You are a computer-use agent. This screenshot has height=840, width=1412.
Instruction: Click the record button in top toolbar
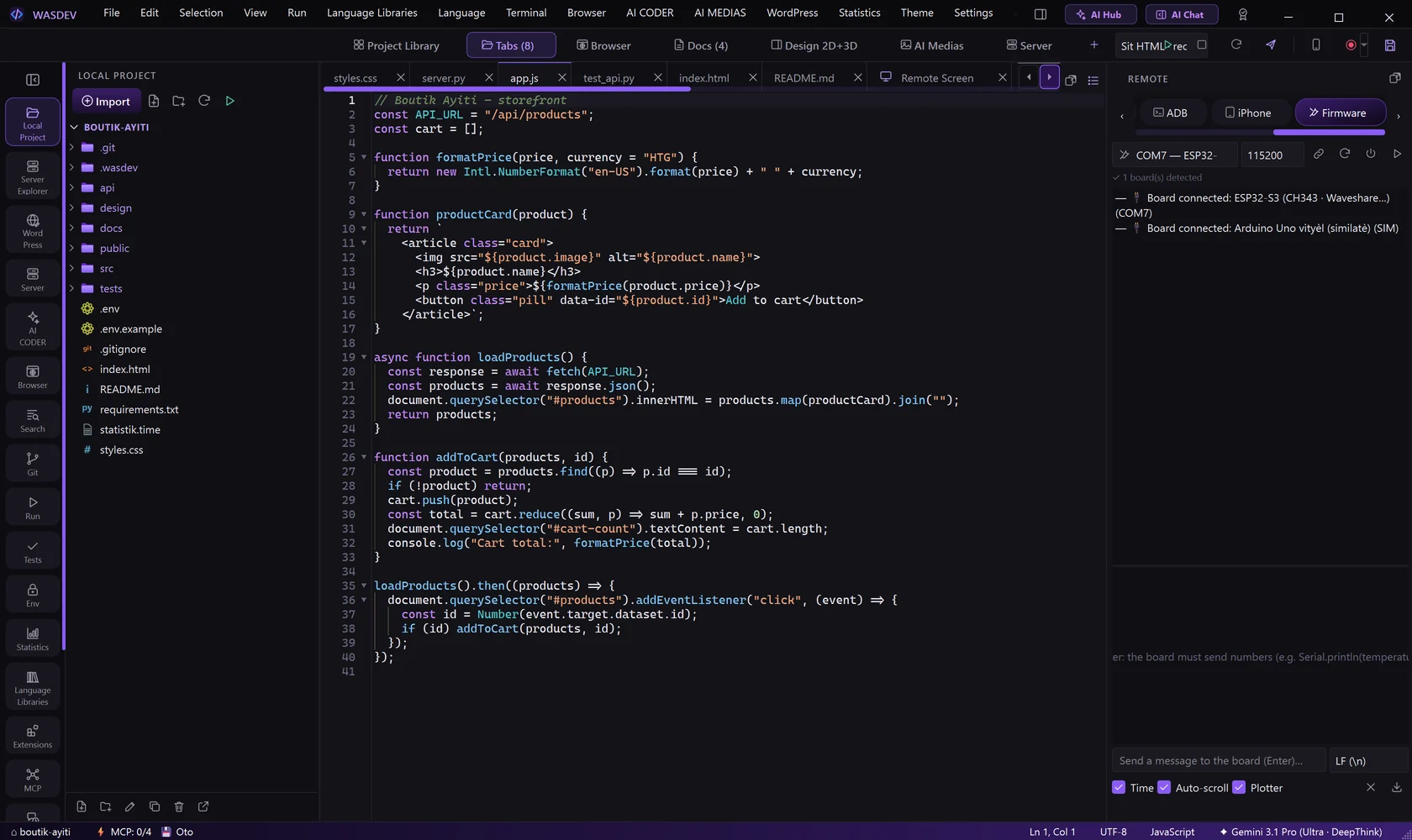click(x=1351, y=45)
